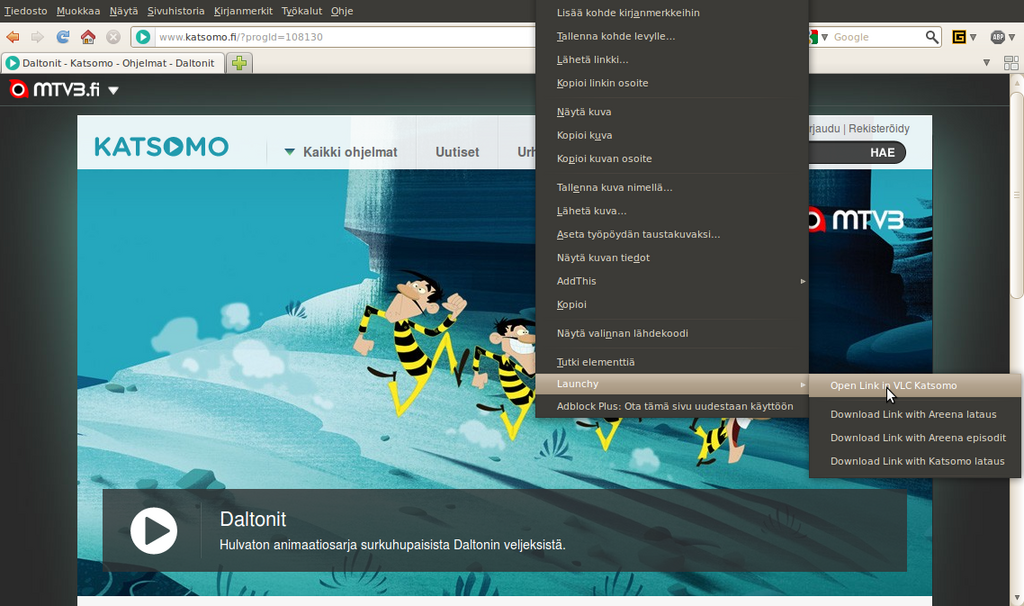Open the tab groups grid icon
The image size is (1024, 606).
click(1009, 62)
